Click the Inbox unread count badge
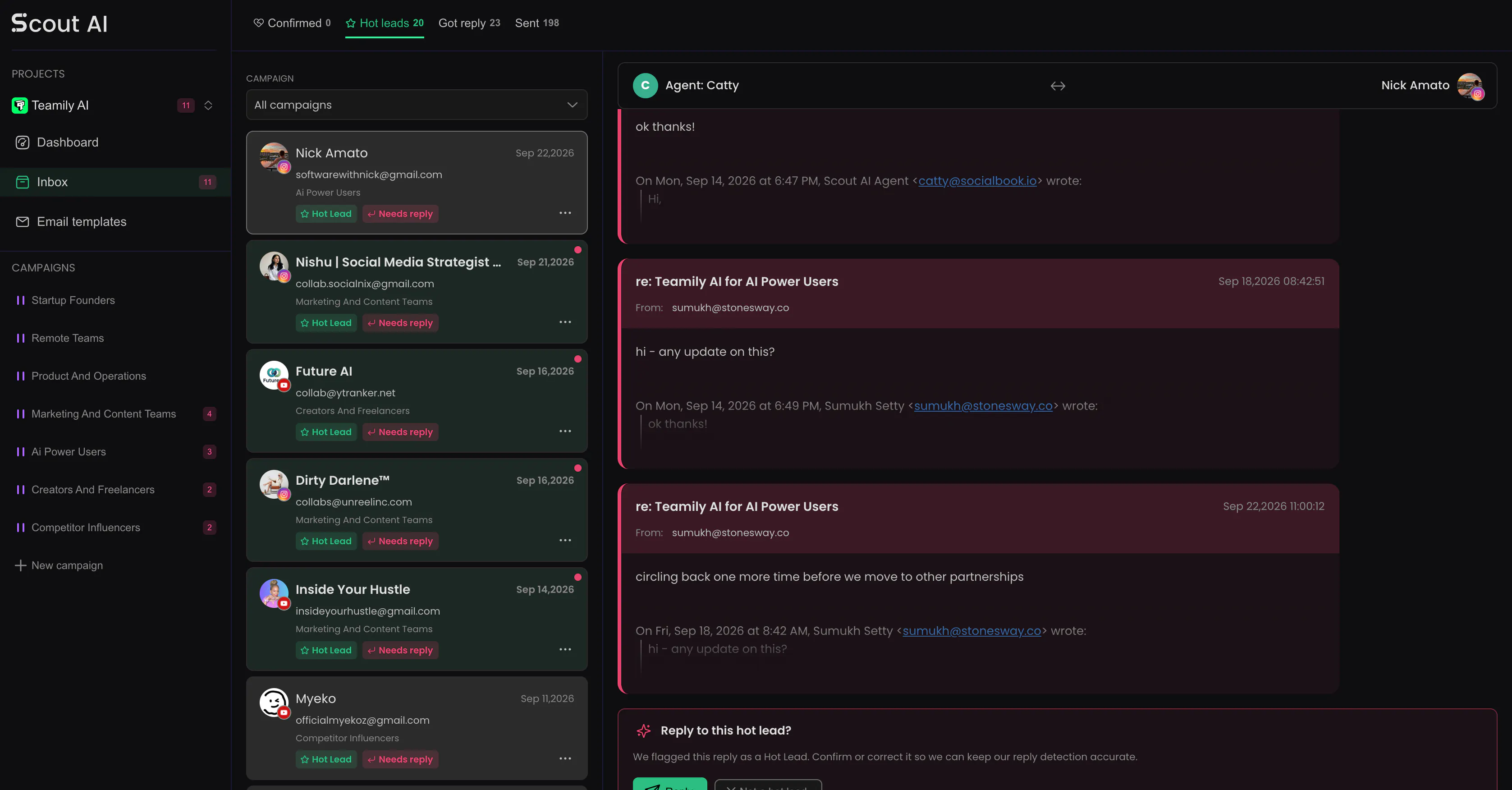The height and width of the screenshot is (790, 1512). tap(207, 182)
